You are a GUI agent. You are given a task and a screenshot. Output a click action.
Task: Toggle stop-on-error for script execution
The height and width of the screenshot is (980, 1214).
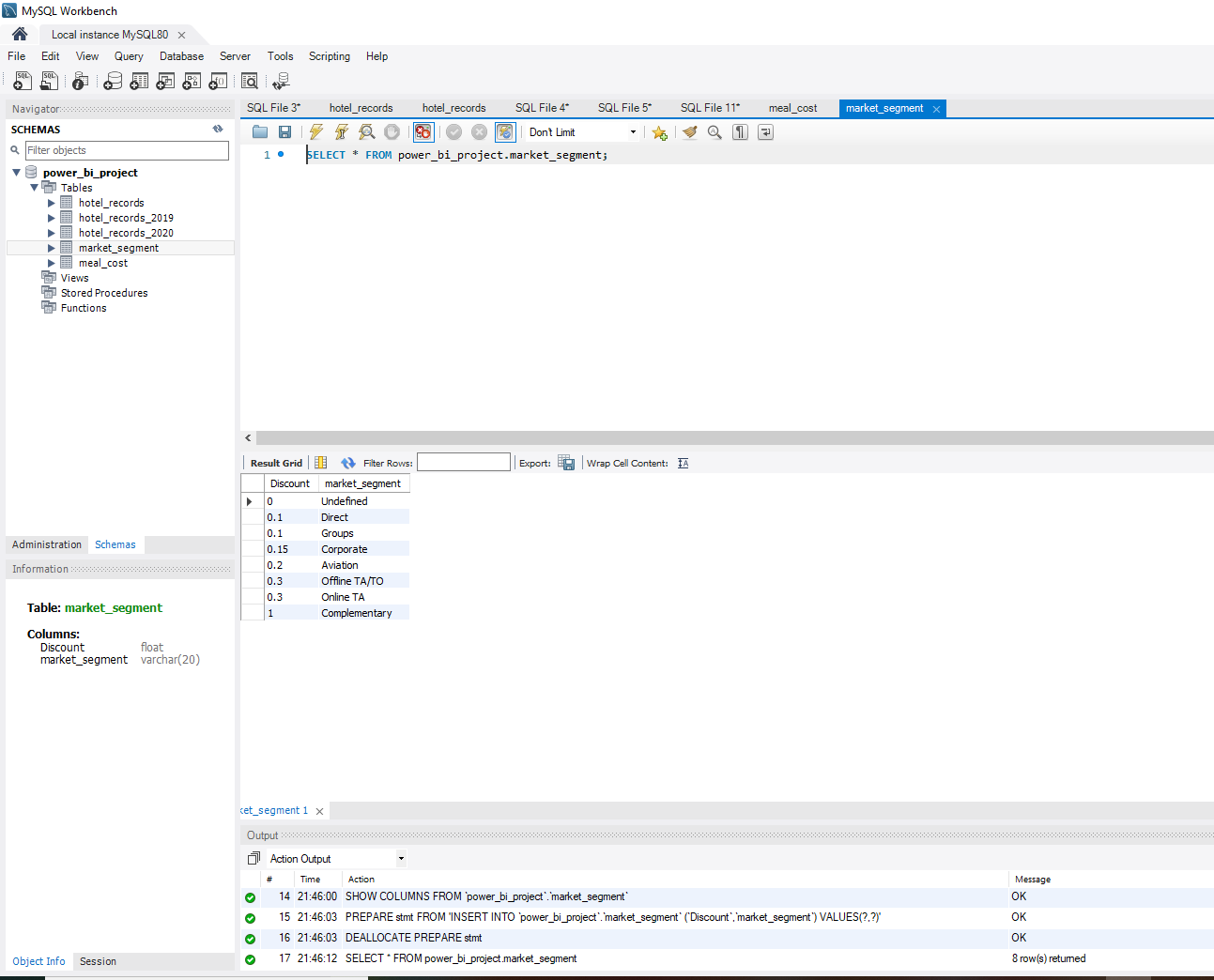point(423,131)
